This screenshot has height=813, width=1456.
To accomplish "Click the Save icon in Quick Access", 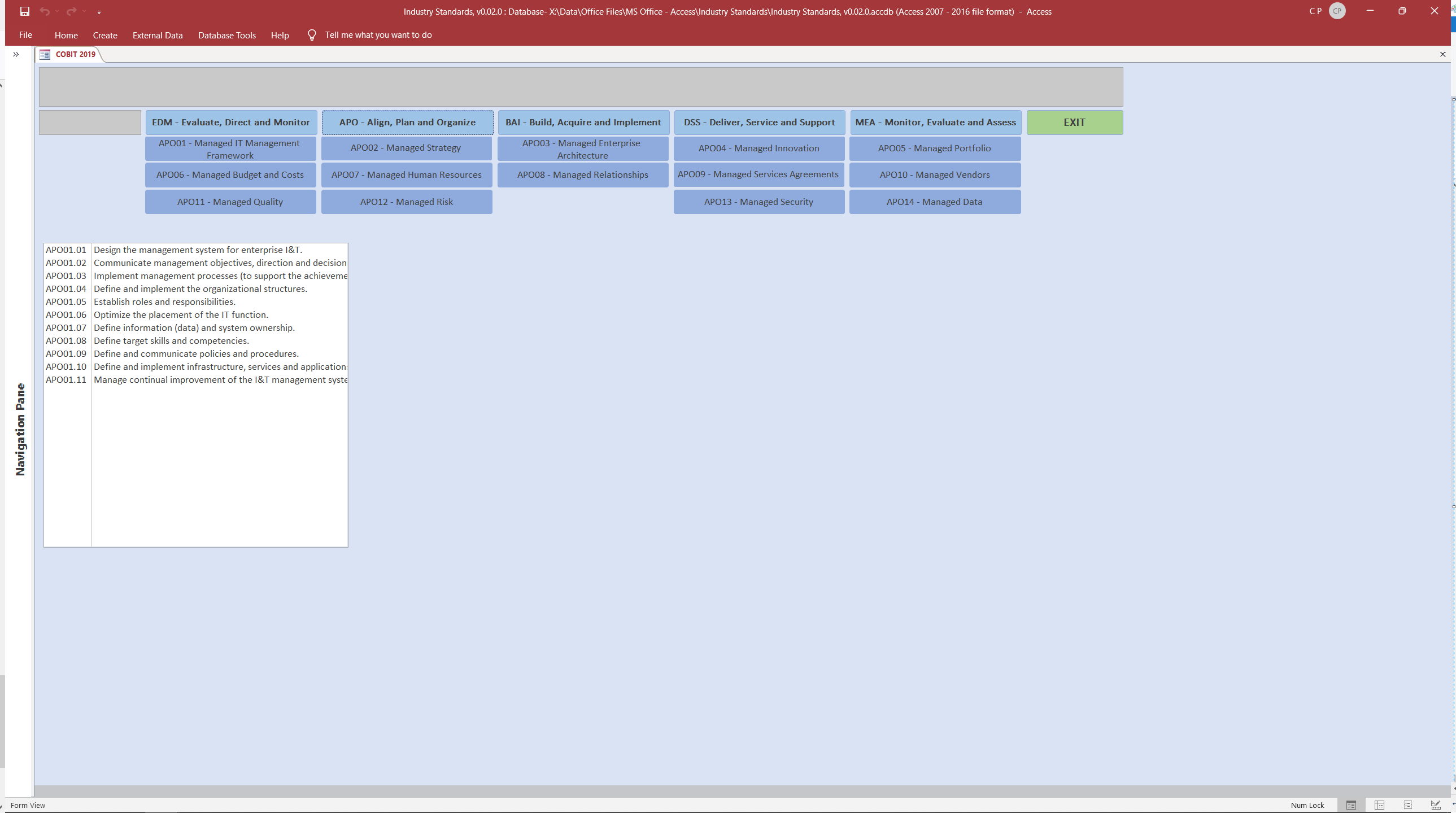I will click(x=24, y=11).
